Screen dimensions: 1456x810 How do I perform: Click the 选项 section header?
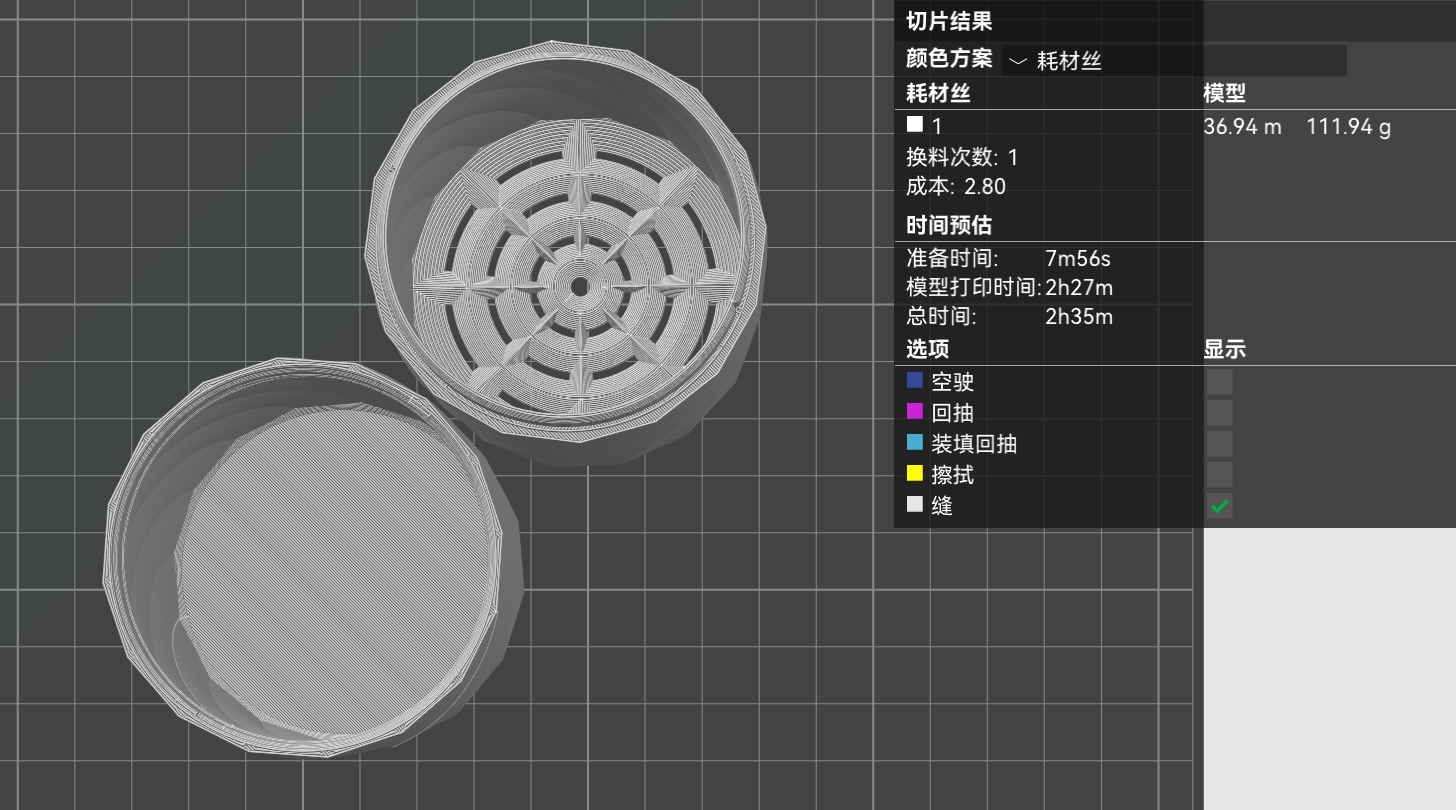tap(927, 350)
